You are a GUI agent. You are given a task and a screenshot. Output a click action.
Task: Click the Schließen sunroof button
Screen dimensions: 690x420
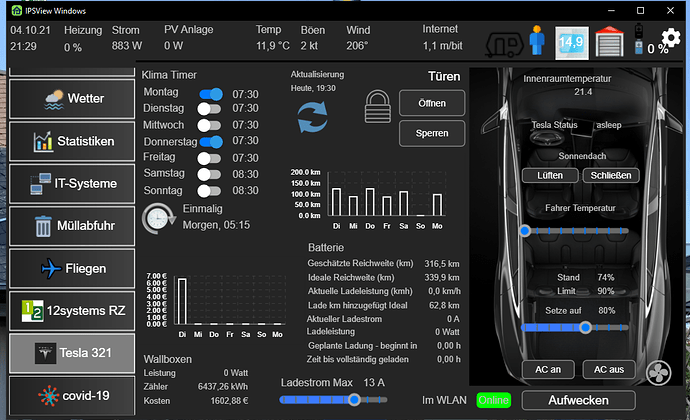[x=611, y=175]
